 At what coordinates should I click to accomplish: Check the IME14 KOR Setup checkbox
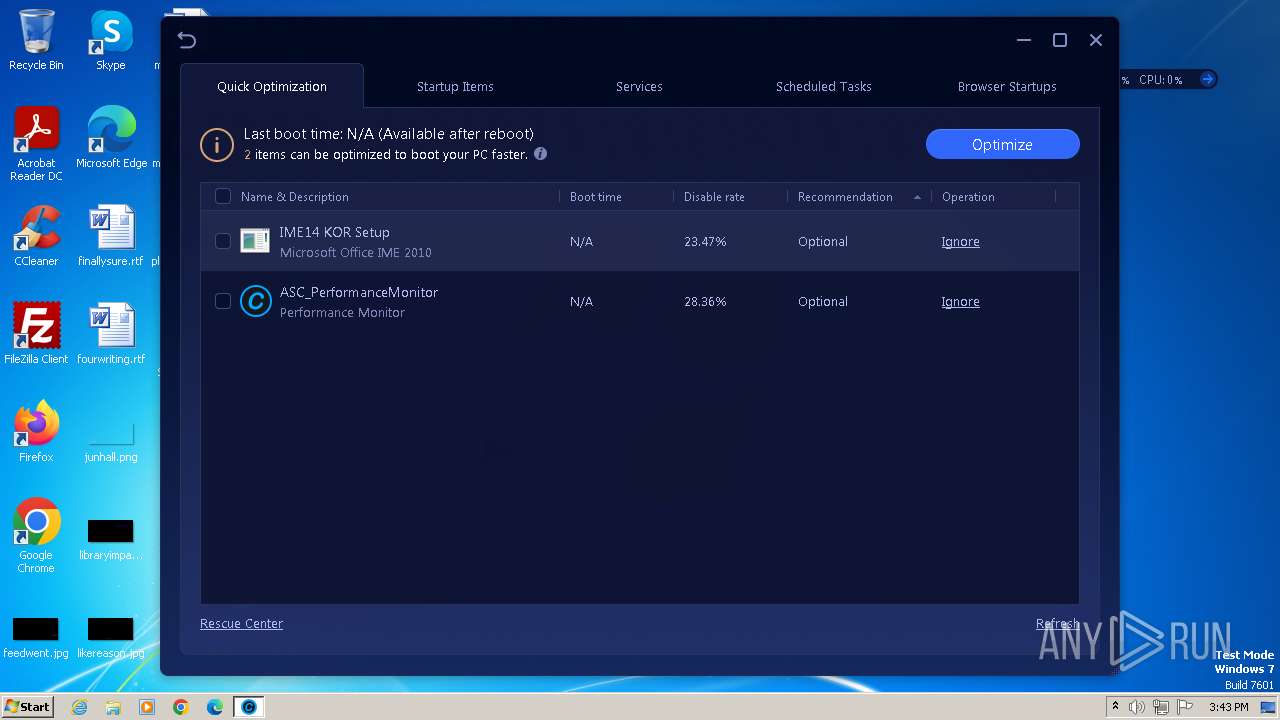(x=223, y=241)
